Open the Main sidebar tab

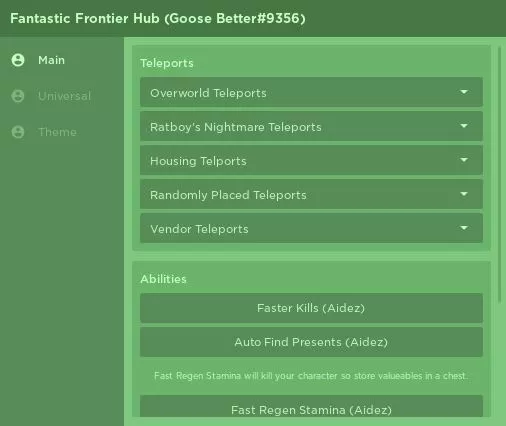(x=51, y=60)
